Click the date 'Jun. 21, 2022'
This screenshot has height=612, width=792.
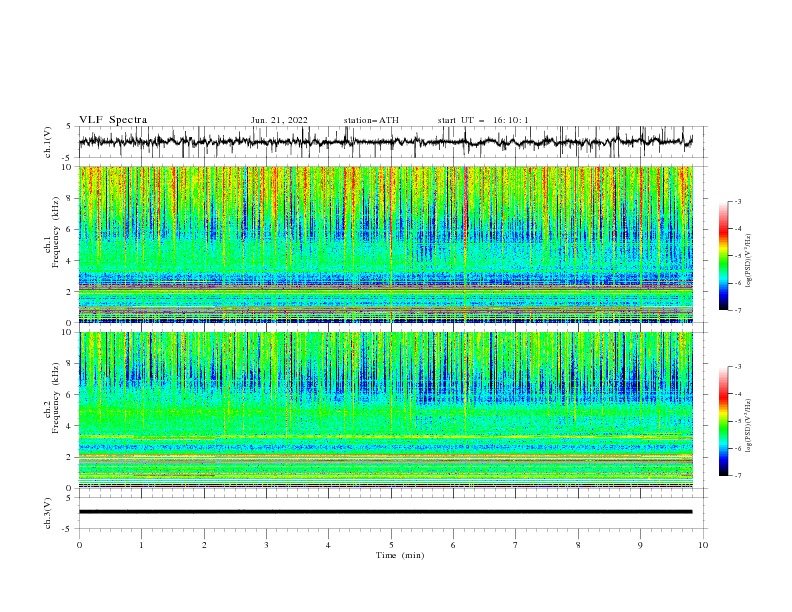tap(279, 120)
